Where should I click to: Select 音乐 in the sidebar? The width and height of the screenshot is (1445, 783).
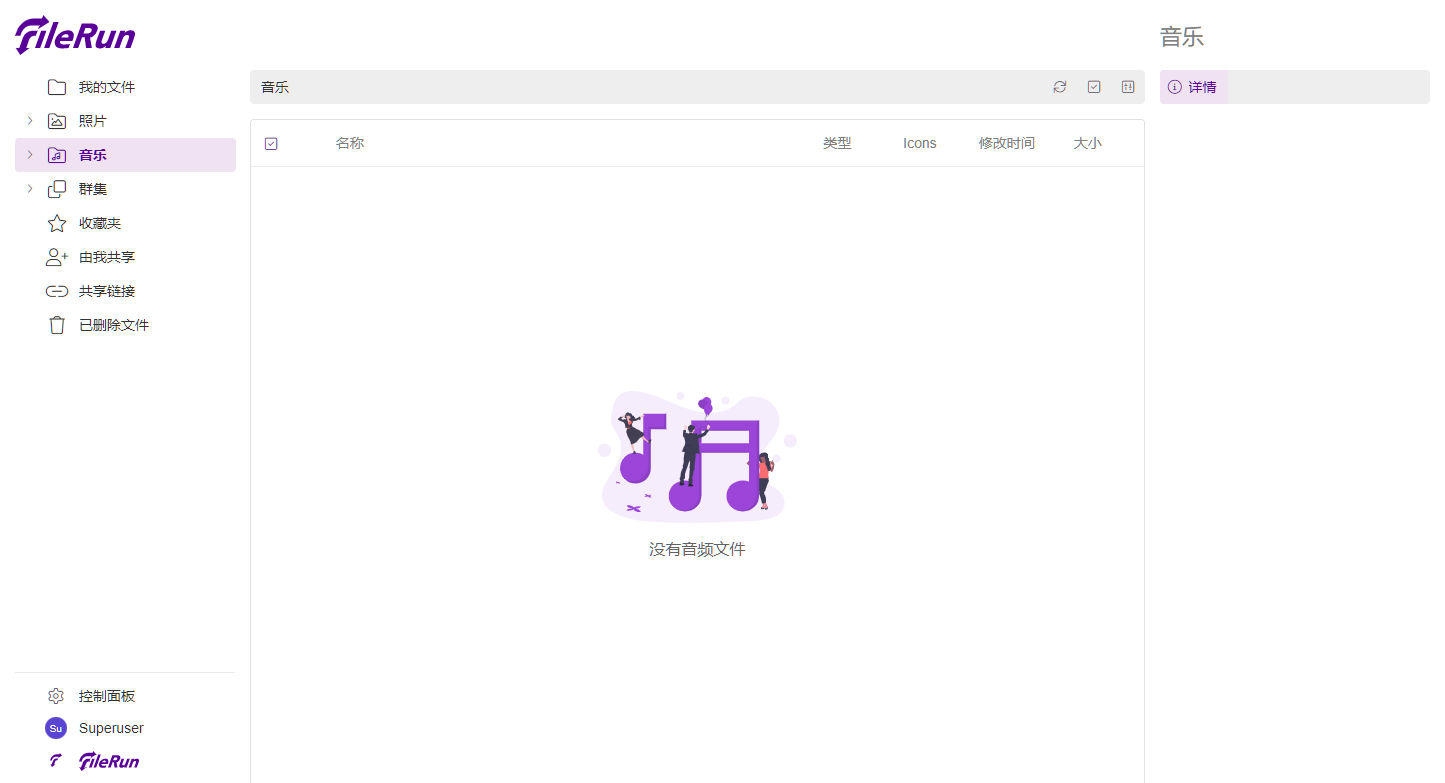pyautogui.click(x=125, y=155)
